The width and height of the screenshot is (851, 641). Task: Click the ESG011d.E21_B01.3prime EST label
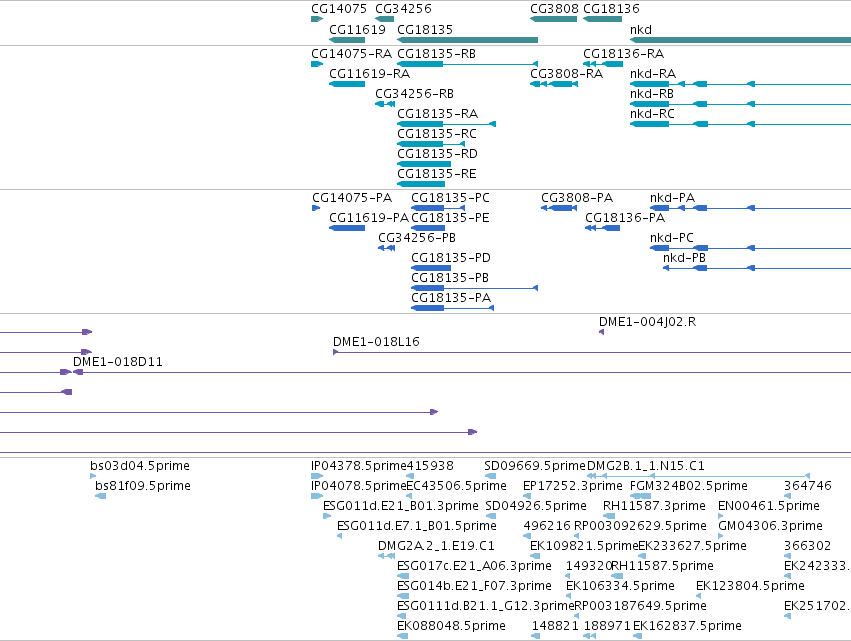pos(401,506)
